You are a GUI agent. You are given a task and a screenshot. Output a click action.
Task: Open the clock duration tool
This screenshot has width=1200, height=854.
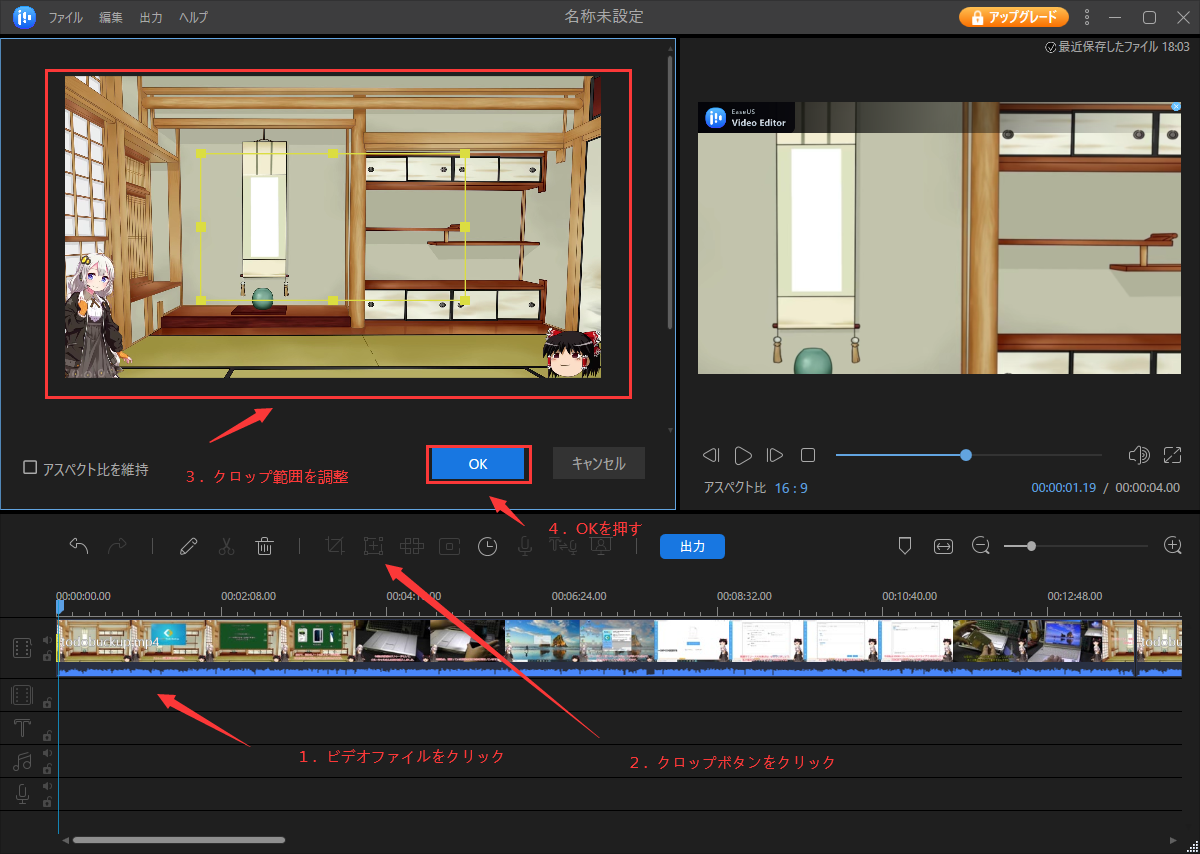click(487, 546)
